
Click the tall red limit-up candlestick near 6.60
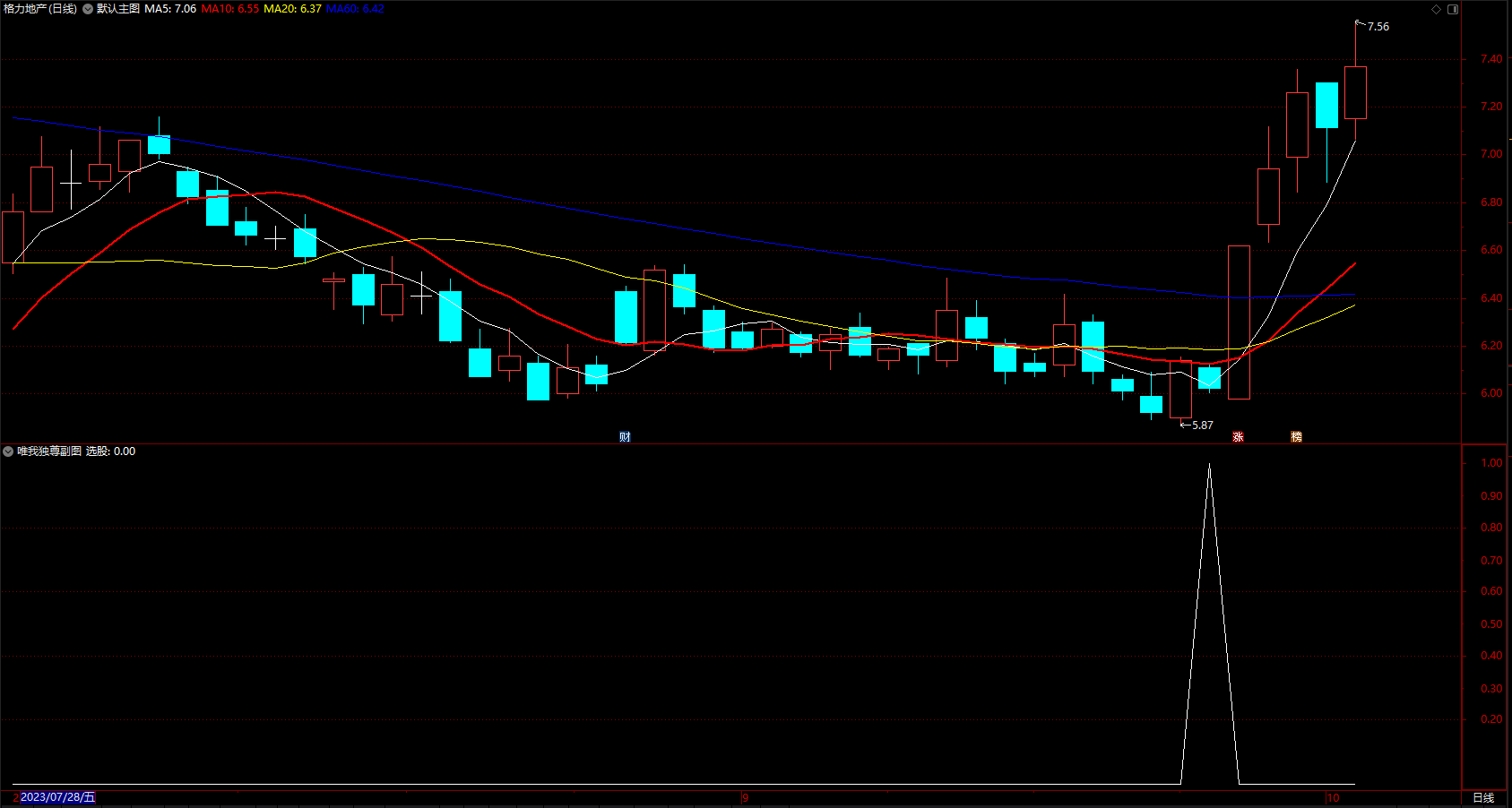(1239, 322)
